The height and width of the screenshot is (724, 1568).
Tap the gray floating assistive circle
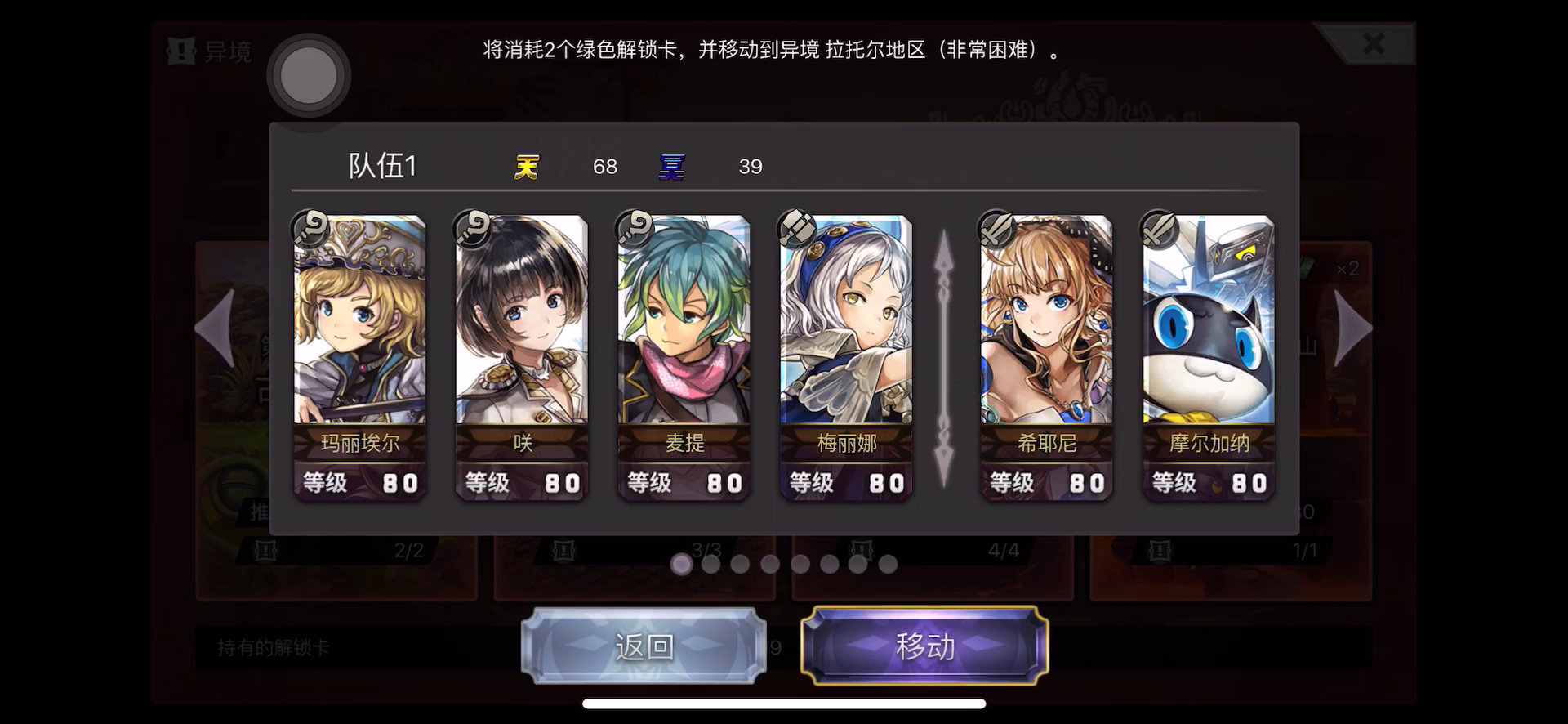tap(309, 75)
